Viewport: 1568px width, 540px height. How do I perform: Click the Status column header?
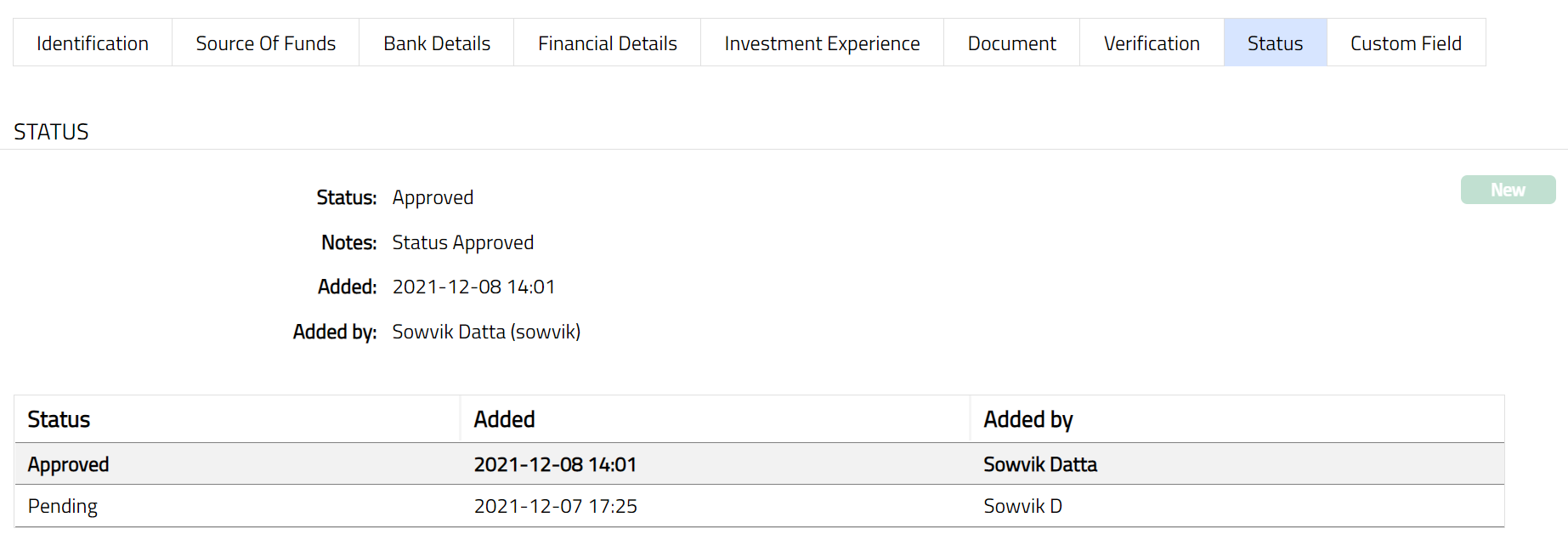click(59, 419)
